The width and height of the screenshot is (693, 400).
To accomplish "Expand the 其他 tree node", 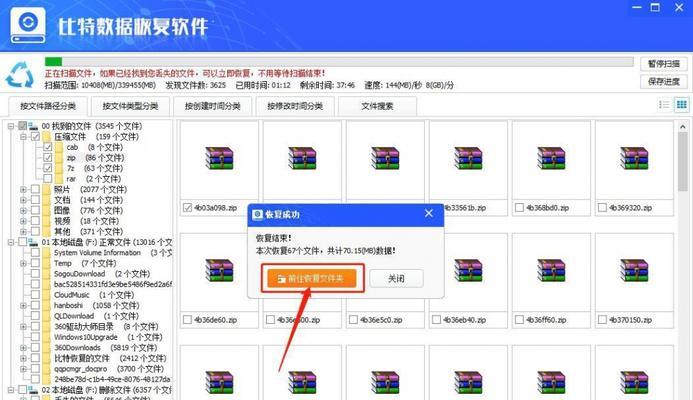I will point(23,231).
